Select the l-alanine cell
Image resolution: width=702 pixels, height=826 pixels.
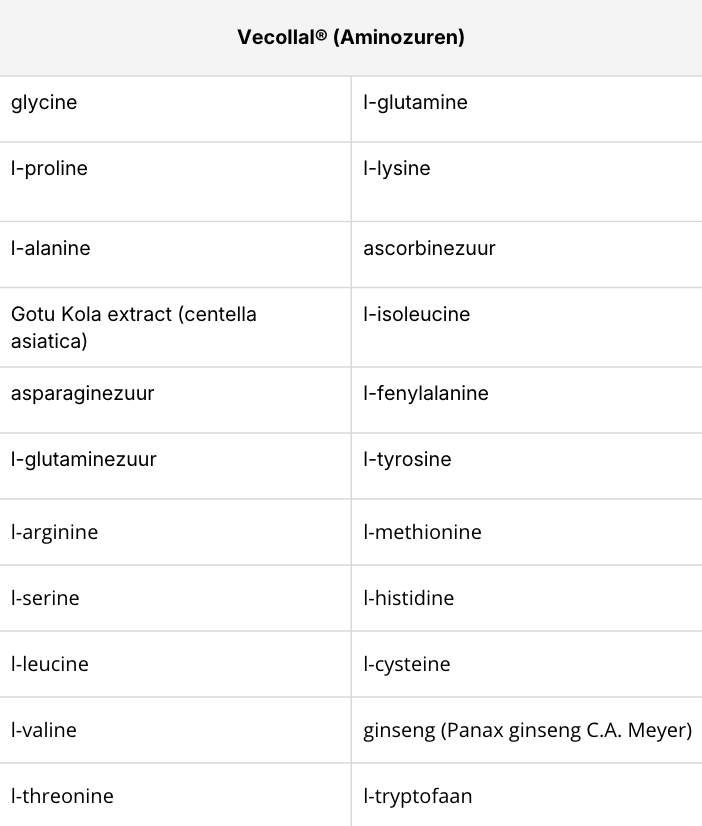click(x=50, y=248)
